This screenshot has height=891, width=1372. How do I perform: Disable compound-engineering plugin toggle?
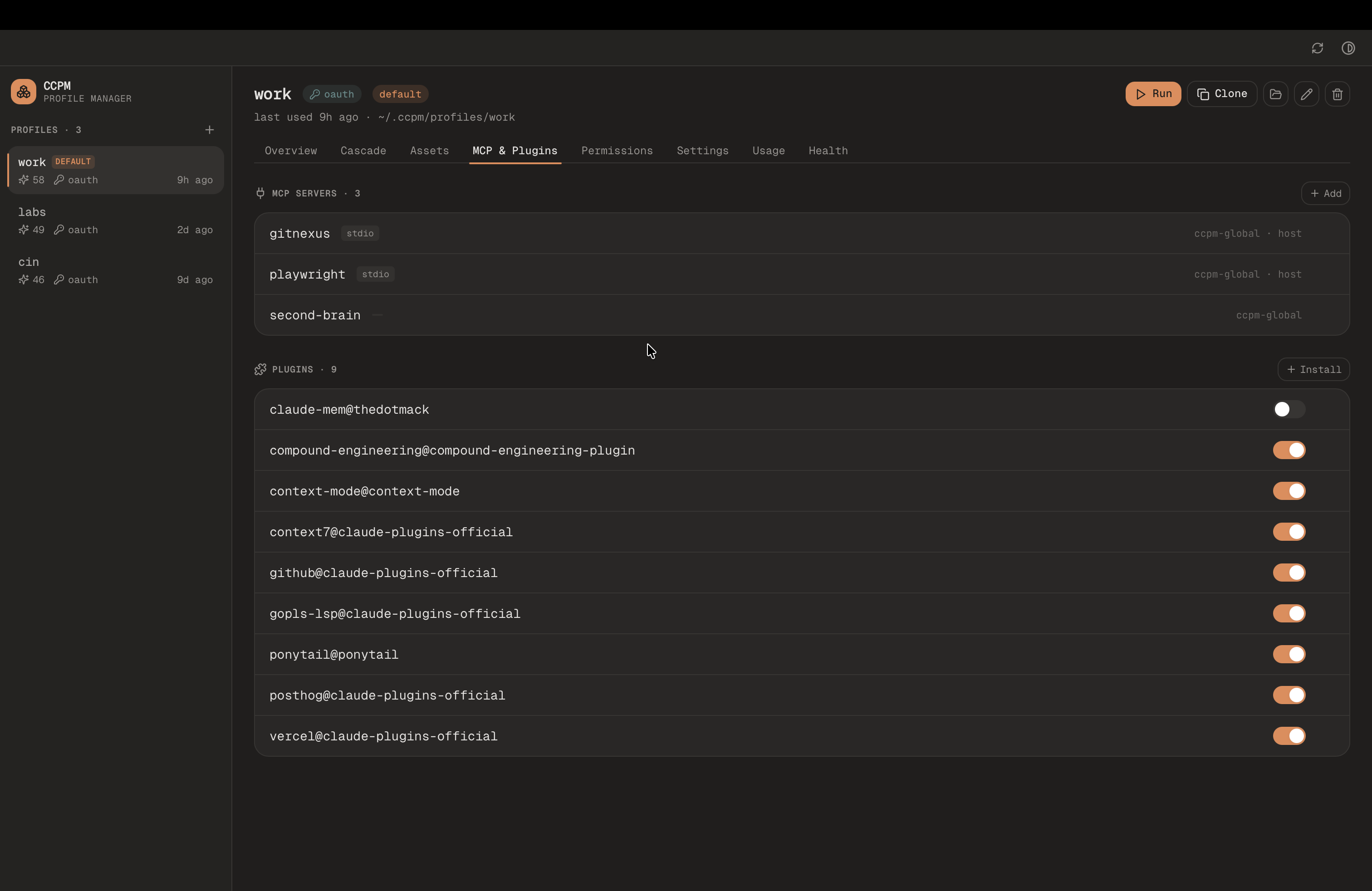(1289, 450)
